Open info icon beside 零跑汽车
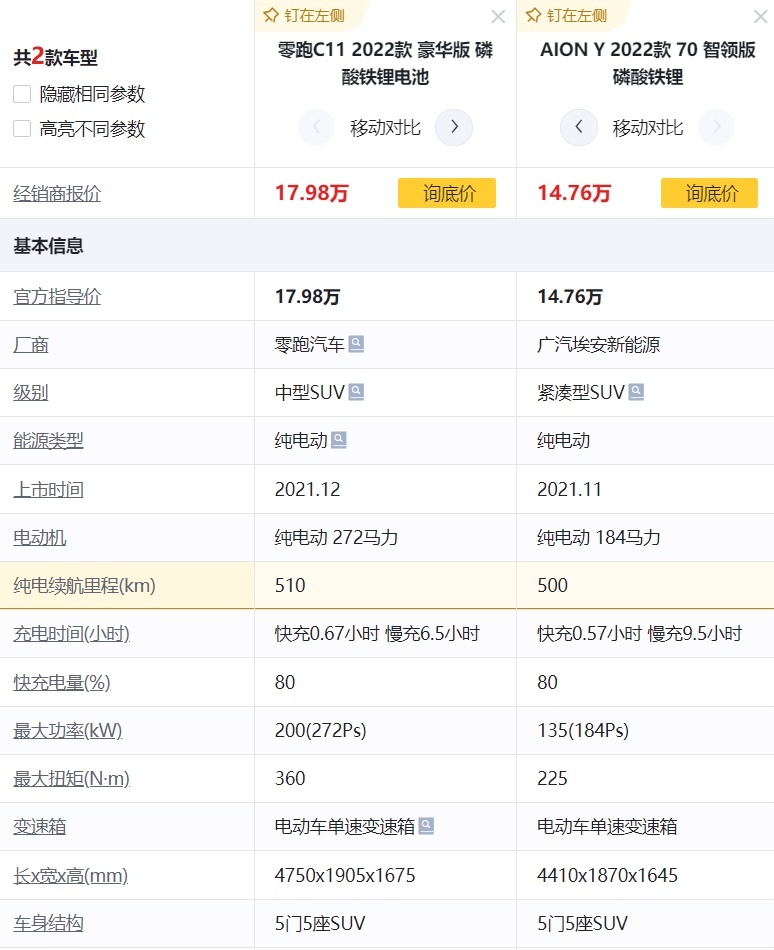The width and height of the screenshot is (774, 950). click(x=357, y=344)
